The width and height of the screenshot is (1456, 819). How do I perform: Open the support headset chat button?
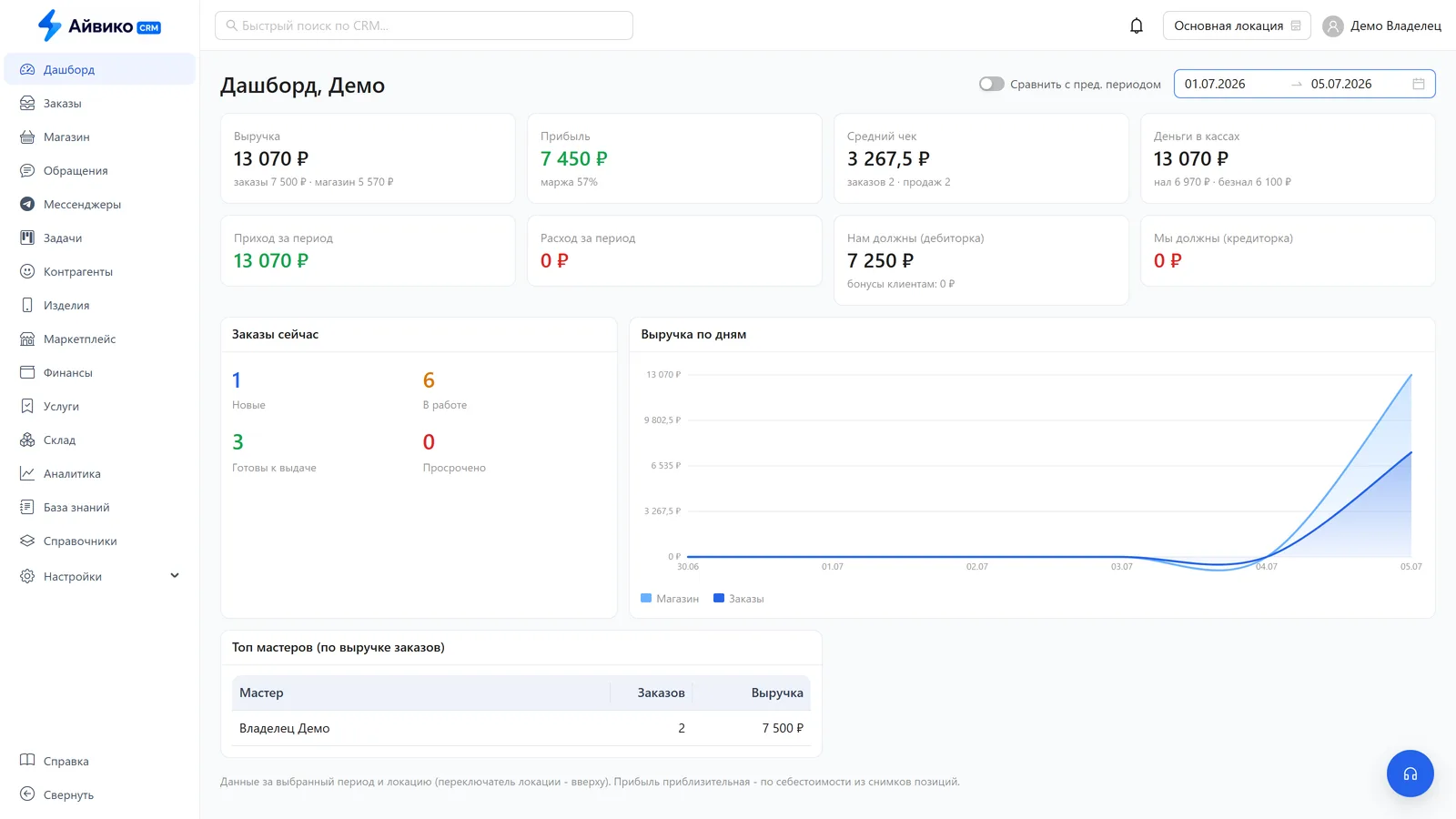coord(1410,773)
